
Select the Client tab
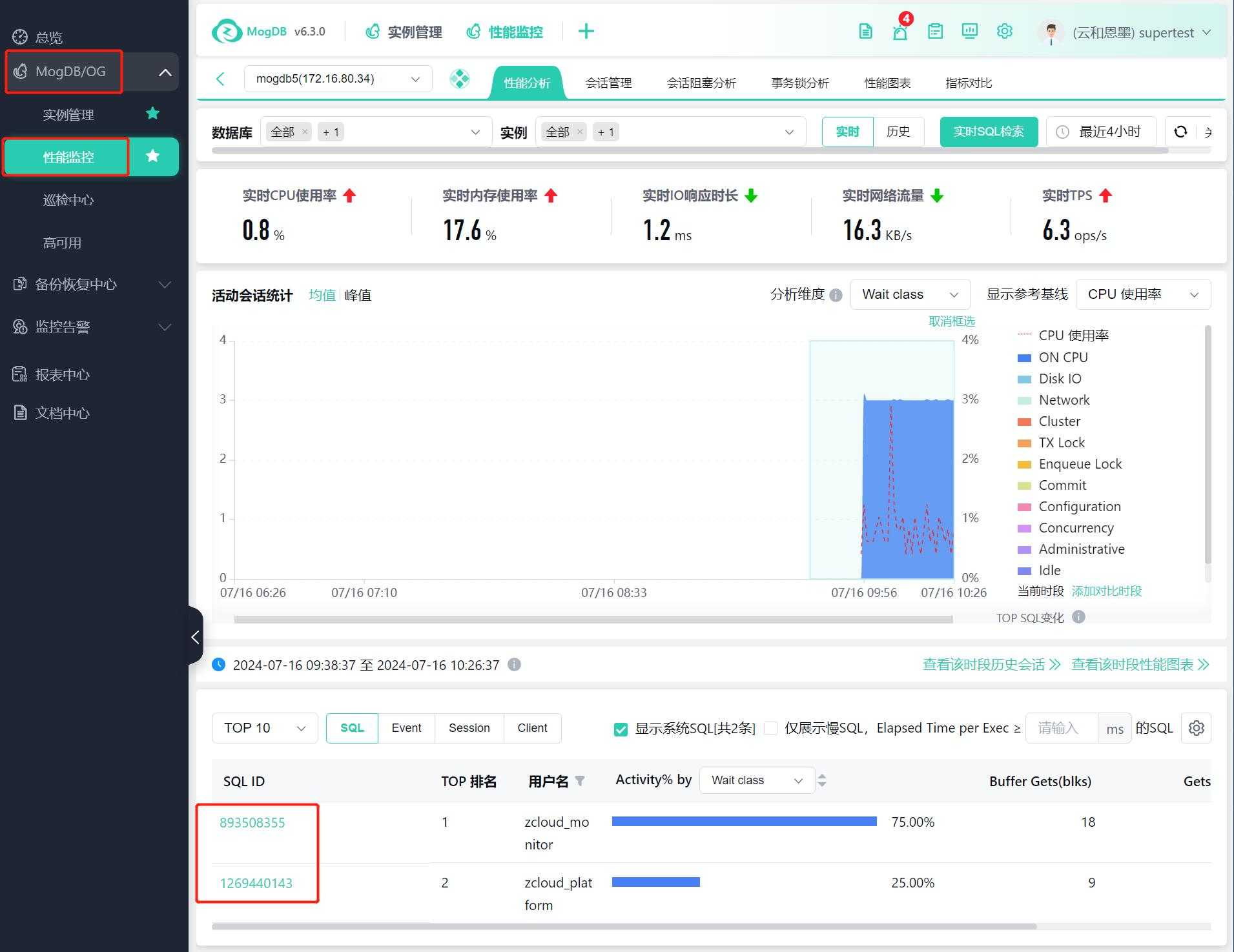[532, 728]
